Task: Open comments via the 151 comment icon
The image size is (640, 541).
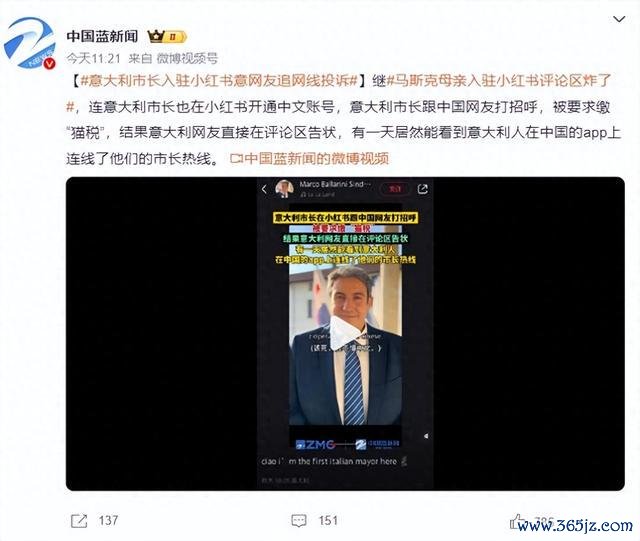Action: [x=299, y=521]
